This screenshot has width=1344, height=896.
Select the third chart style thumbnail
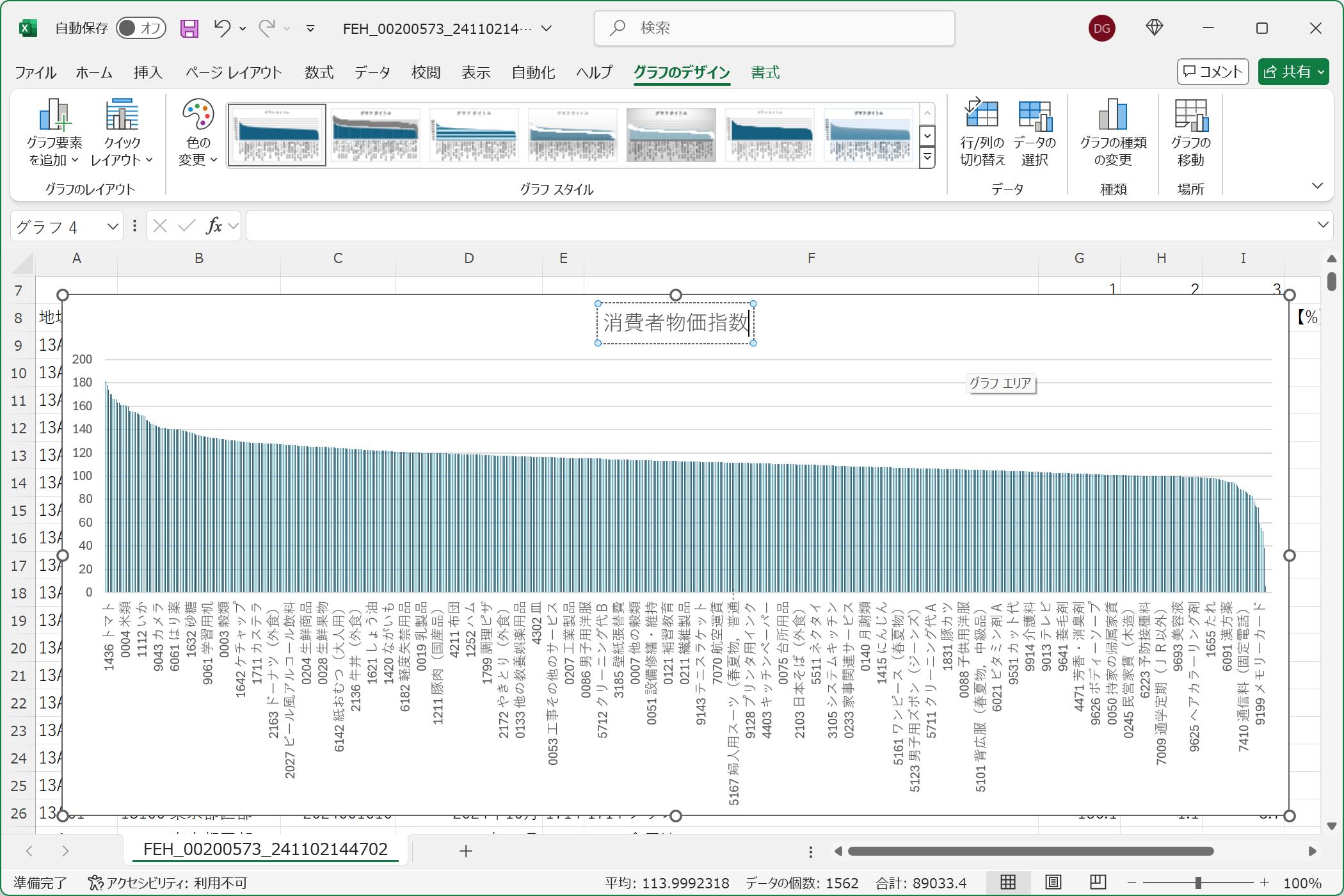click(474, 135)
